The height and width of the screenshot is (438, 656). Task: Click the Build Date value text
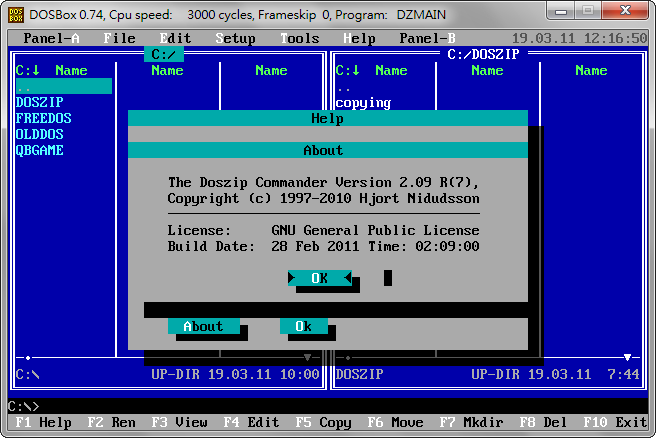[375, 246]
